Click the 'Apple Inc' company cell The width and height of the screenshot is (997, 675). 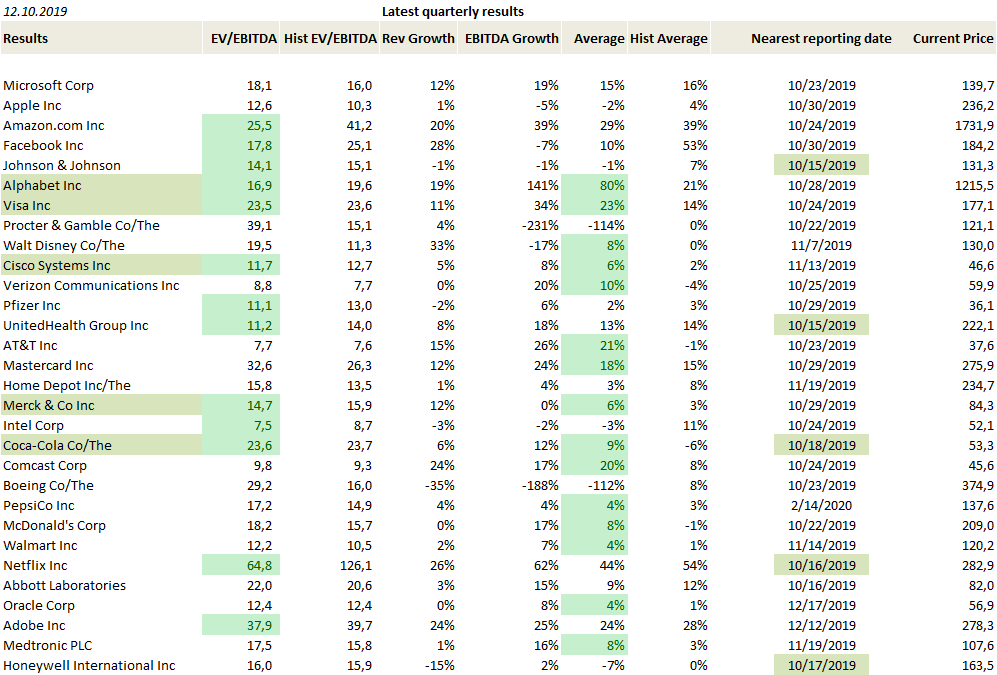(x=32, y=106)
